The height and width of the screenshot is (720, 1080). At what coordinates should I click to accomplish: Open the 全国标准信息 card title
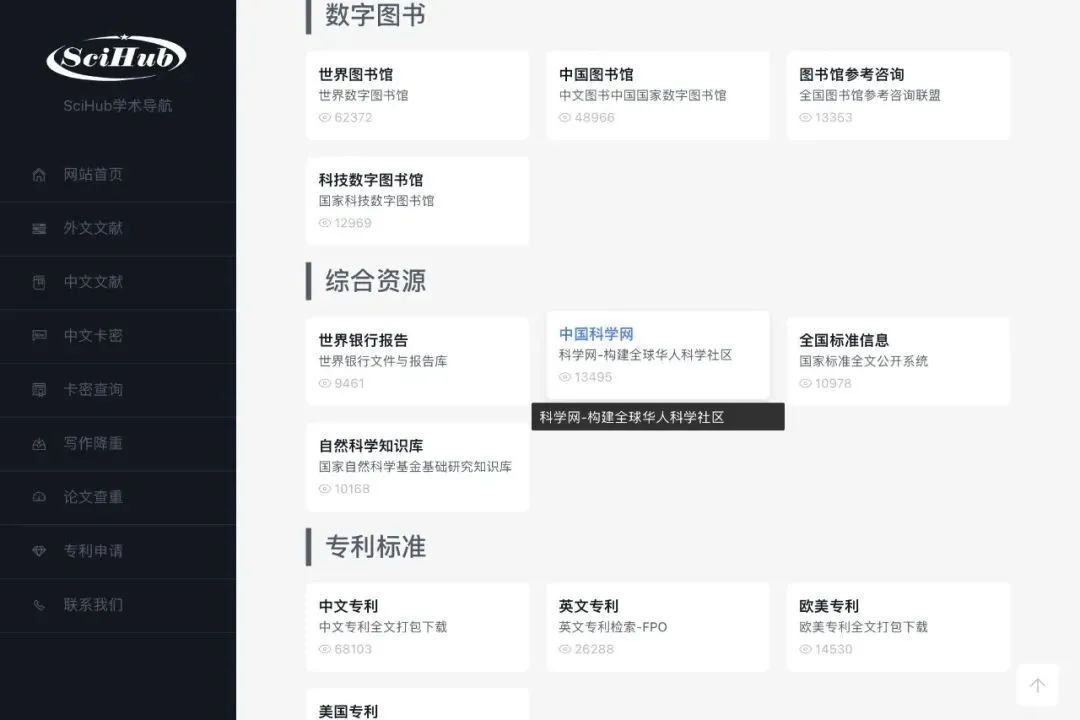844,340
